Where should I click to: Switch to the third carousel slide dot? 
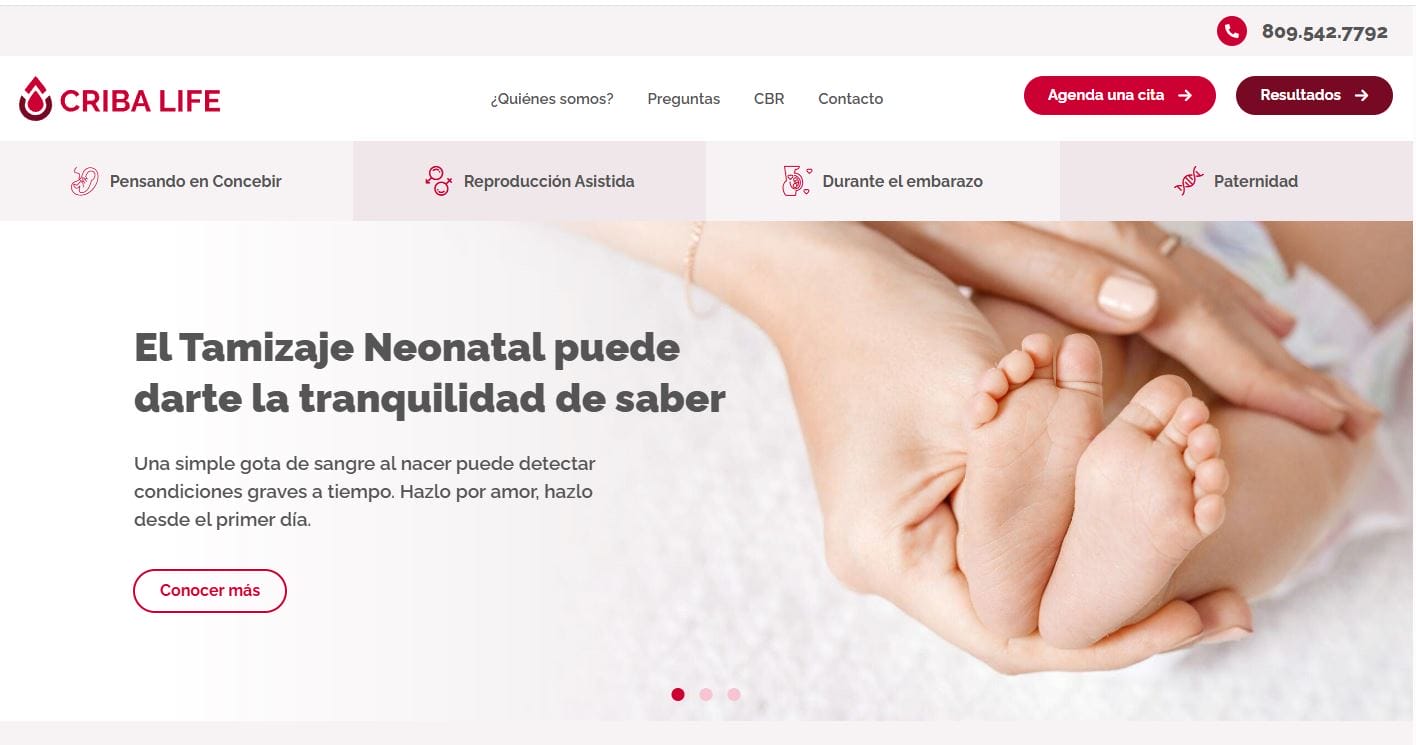click(734, 694)
